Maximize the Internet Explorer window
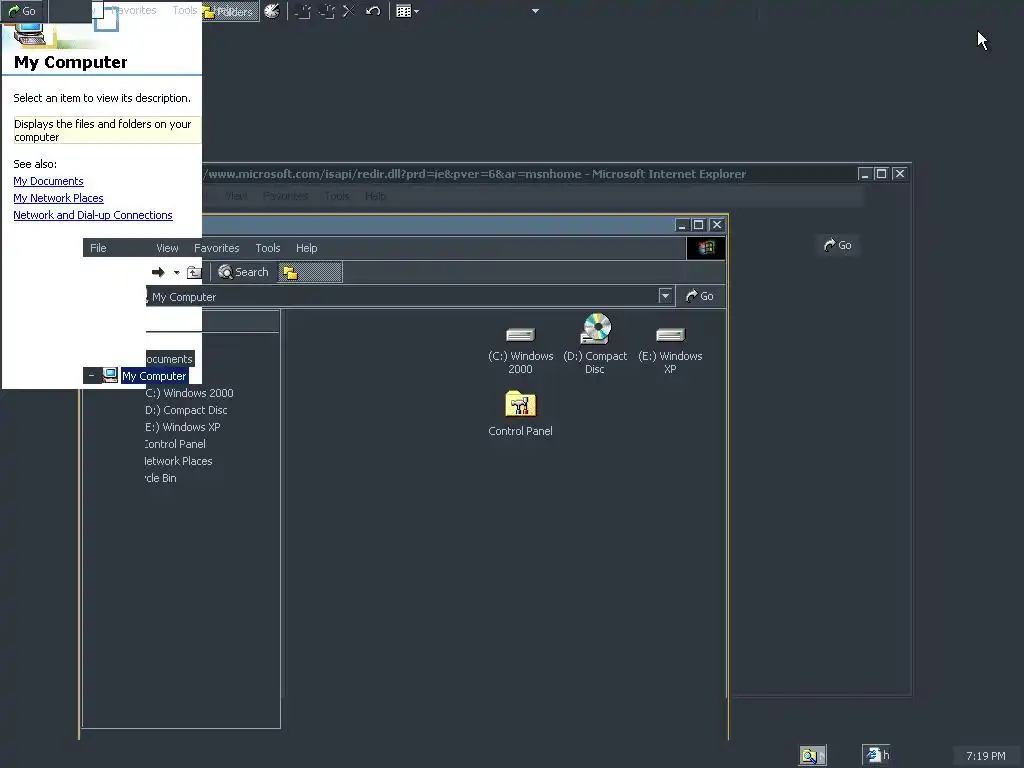Screen dimensions: 1024x768 click(x=881, y=174)
